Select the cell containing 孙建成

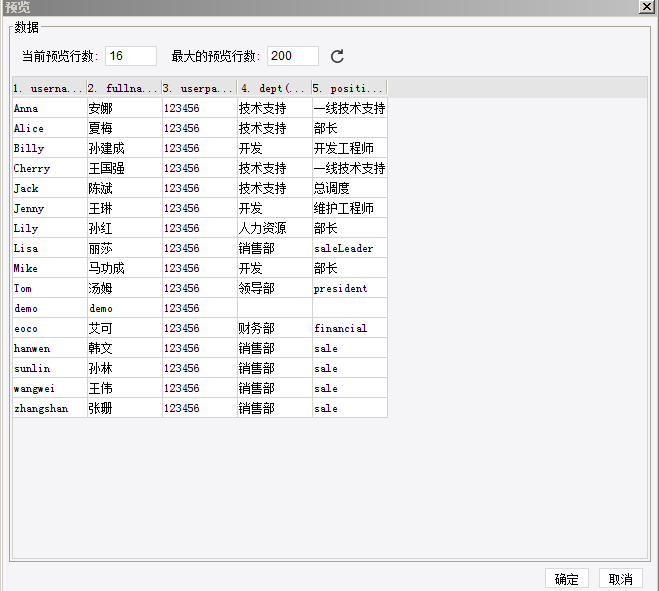coord(124,148)
